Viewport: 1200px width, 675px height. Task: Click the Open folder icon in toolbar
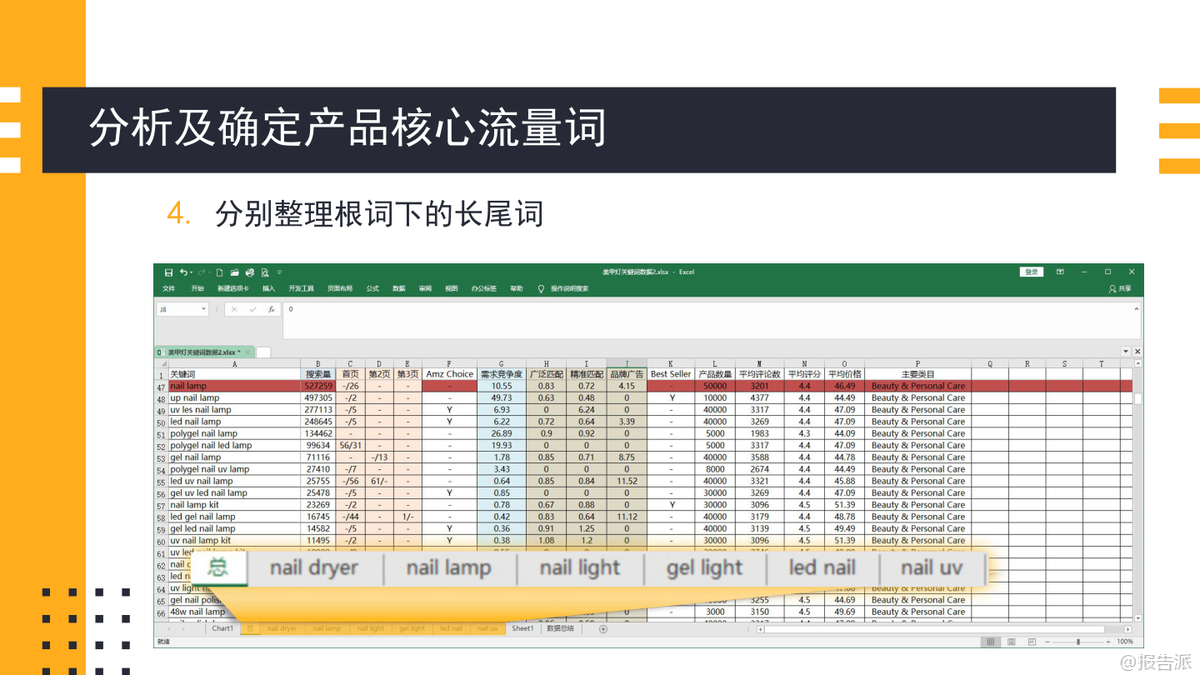(x=234, y=272)
